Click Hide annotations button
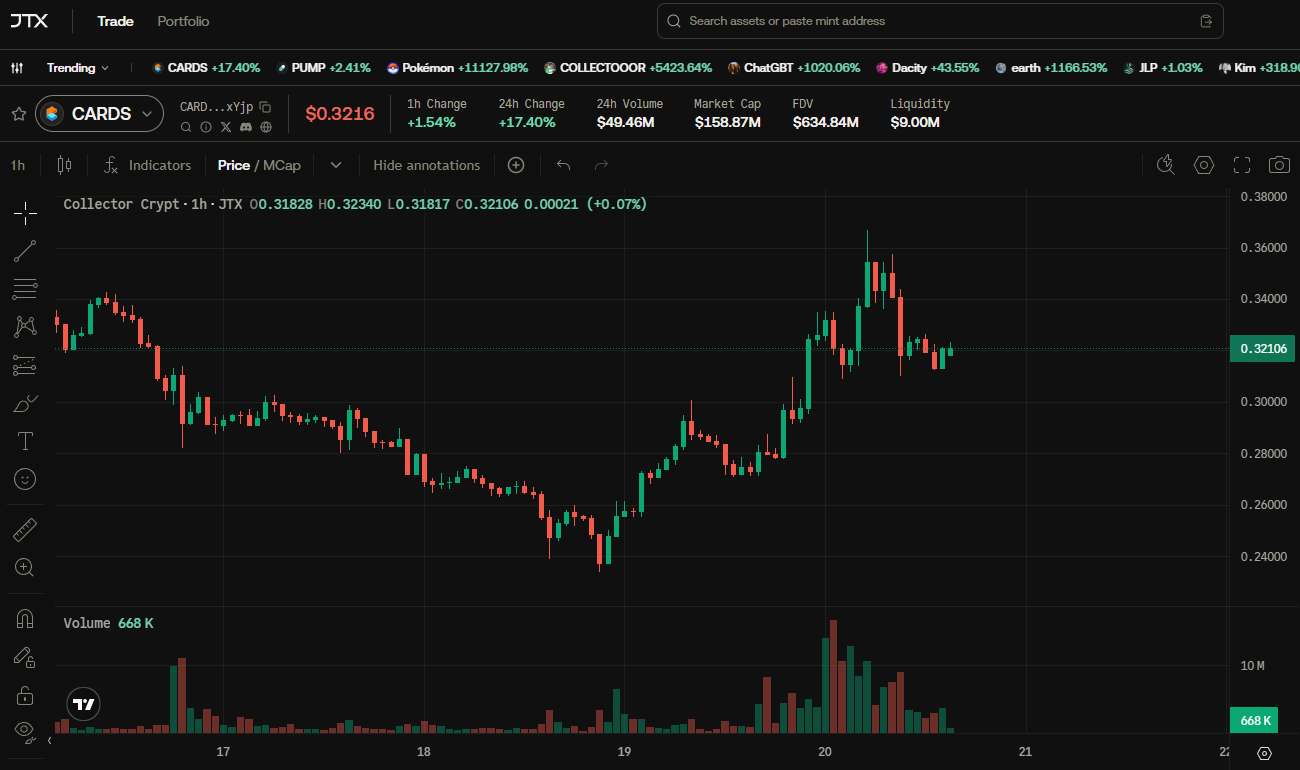The height and width of the screenshot is (770, 1300). [427, 165]
